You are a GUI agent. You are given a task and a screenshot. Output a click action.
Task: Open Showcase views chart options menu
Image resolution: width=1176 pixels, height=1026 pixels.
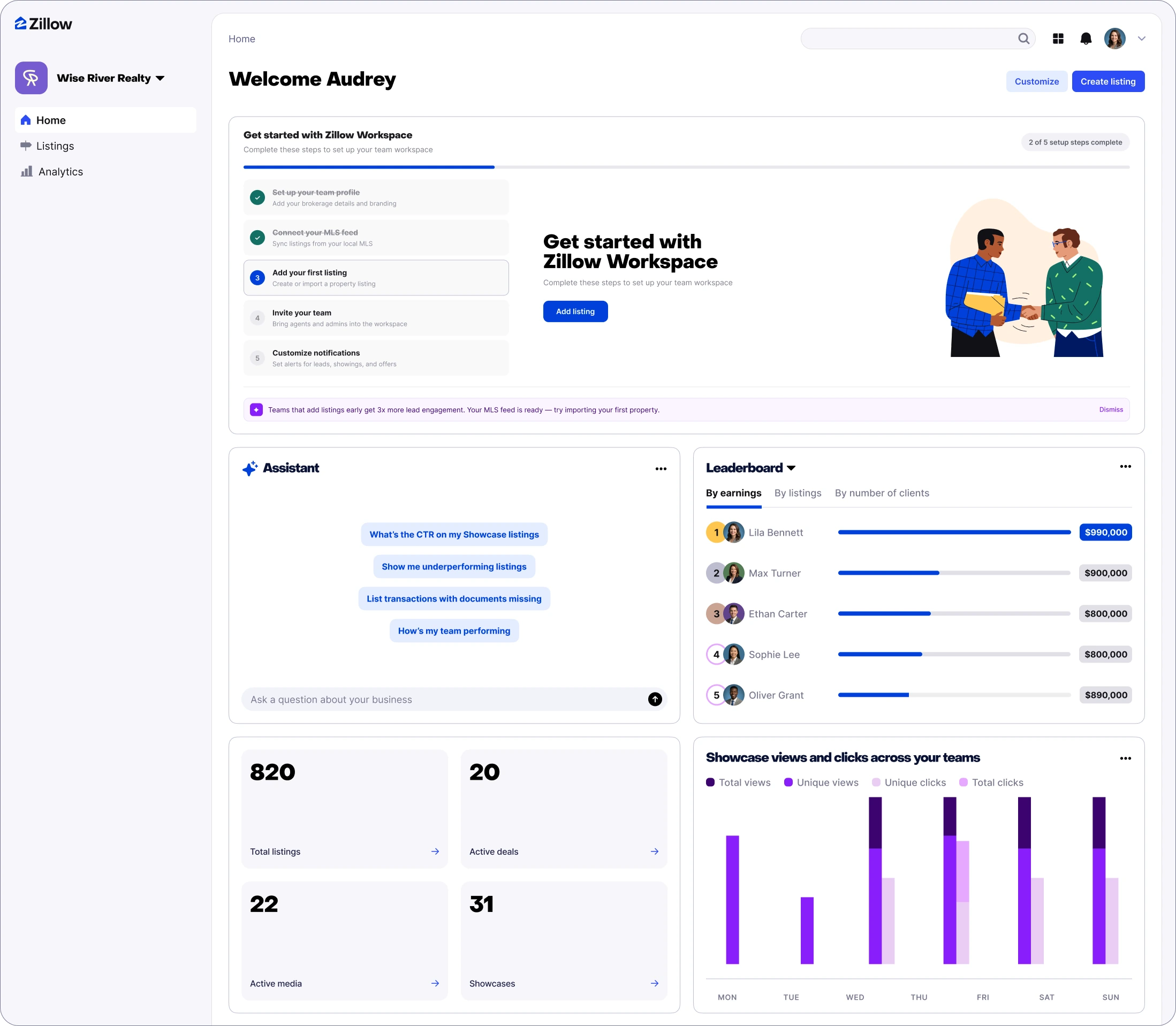pyautogui.click(x=1125, y=758)
